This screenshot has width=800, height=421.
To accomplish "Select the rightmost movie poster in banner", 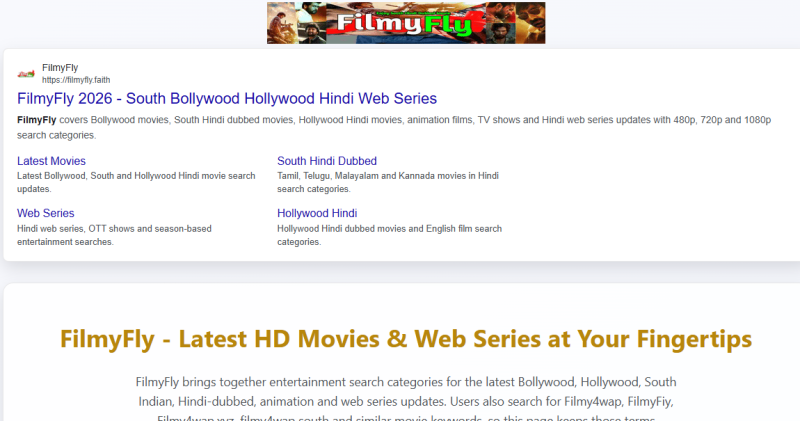I will [x=531, y=23].
